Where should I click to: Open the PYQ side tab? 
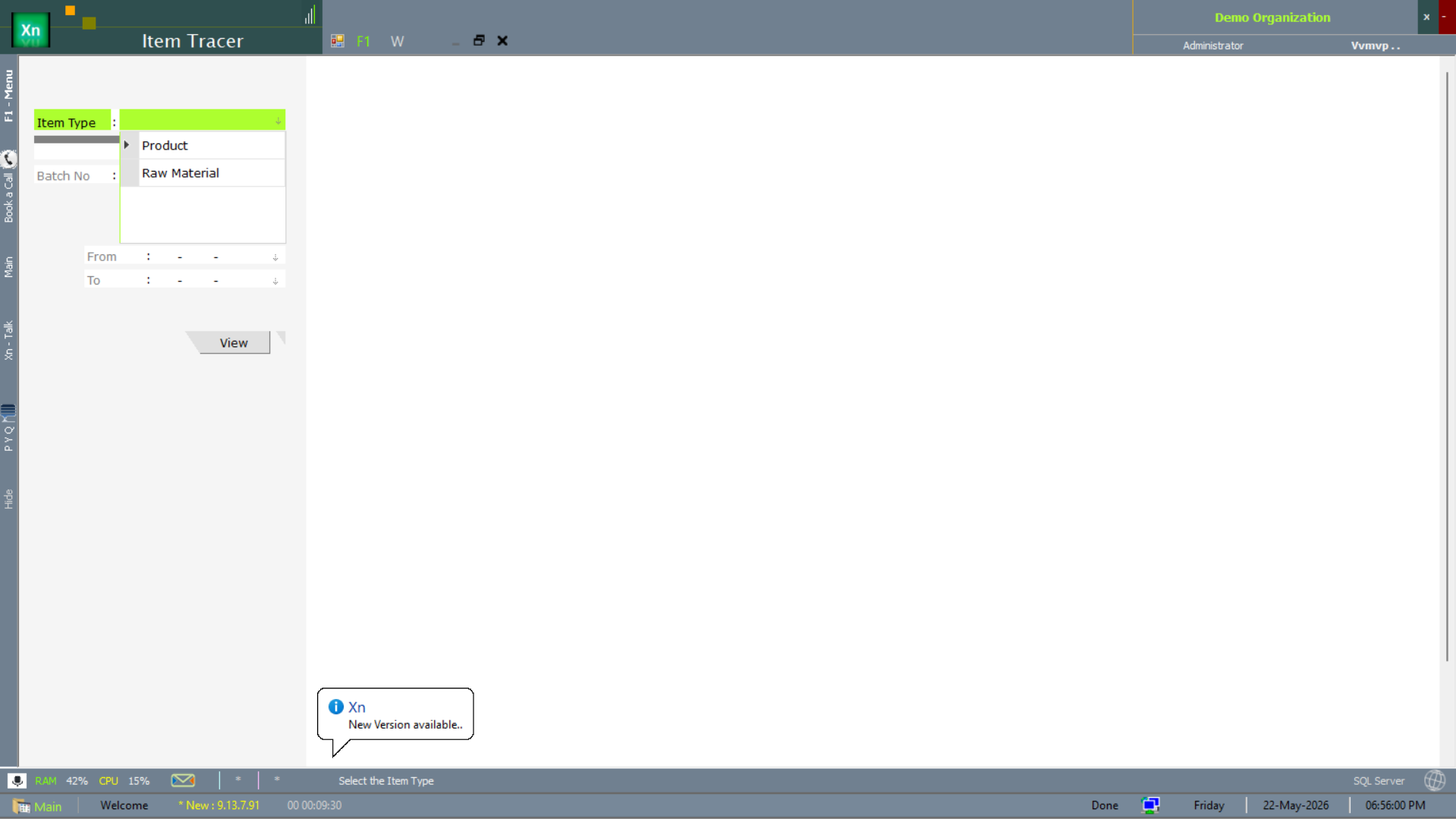point(8,438)
